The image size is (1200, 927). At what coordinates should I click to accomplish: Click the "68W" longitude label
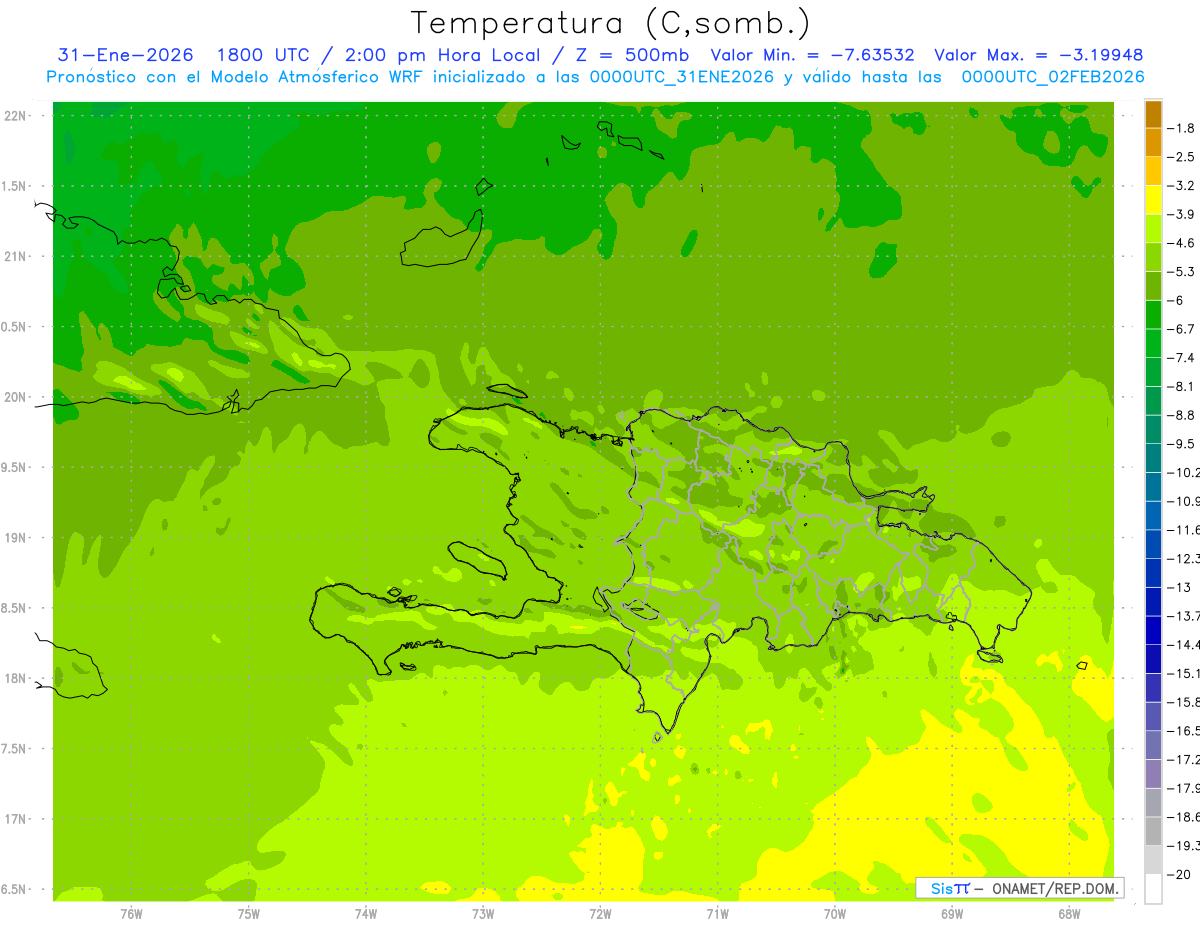pos(1069,914)
